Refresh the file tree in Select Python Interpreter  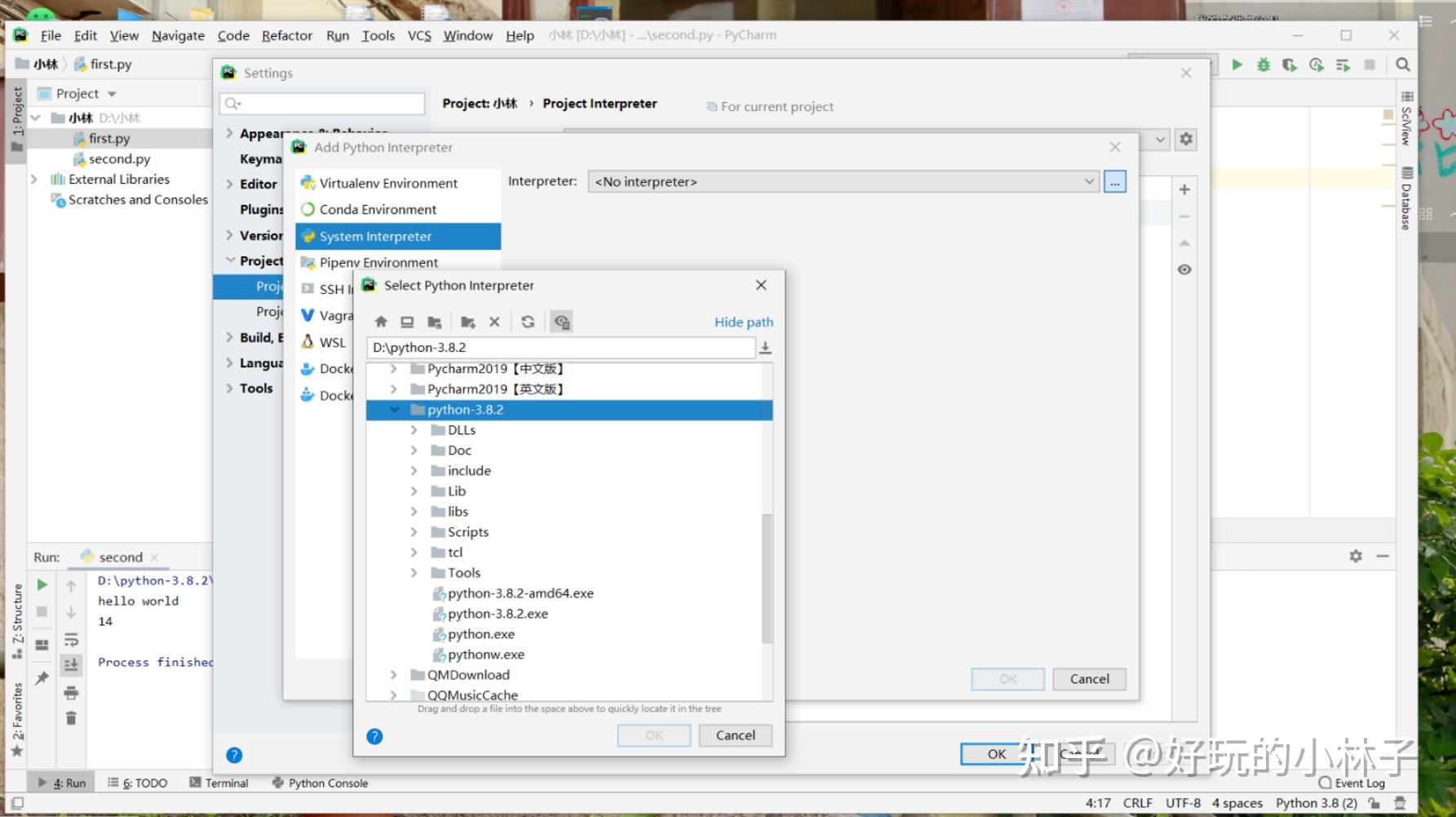(528, 321)
